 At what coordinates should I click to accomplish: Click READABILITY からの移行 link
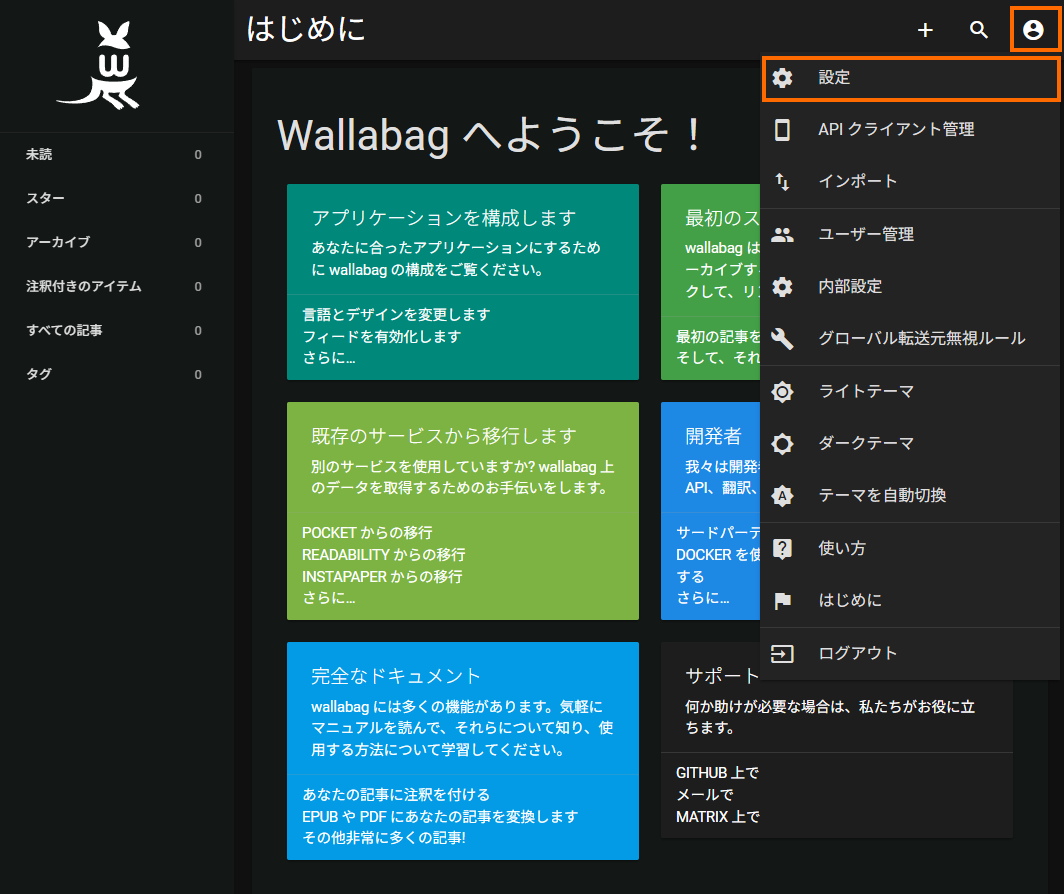(383, 555)
